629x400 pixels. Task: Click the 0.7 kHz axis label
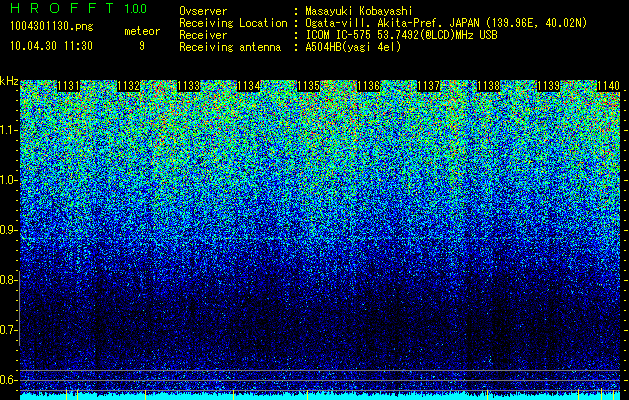[x=8, y=330]
